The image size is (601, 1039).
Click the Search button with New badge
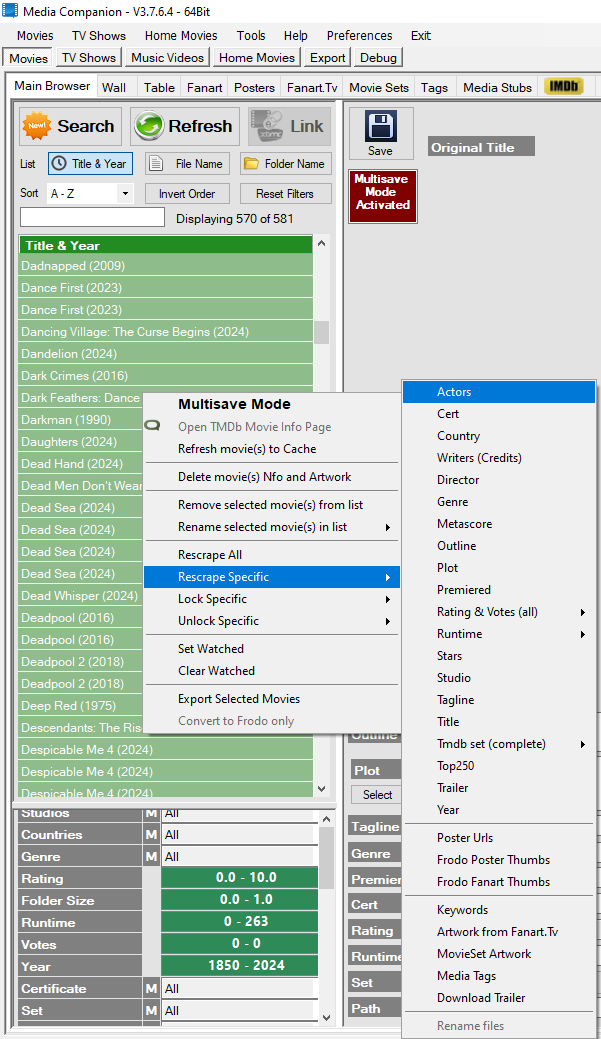point(70,126)
